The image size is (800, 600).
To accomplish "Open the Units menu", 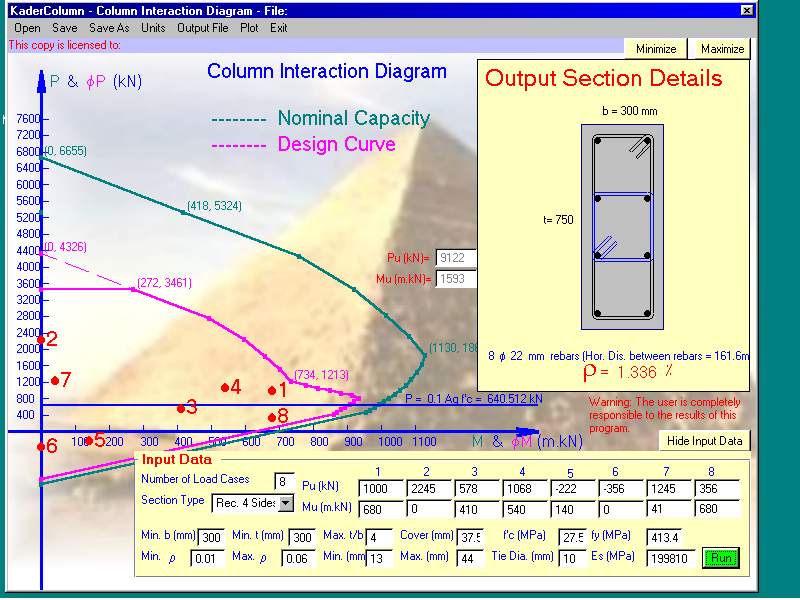I will coord(153,28).
